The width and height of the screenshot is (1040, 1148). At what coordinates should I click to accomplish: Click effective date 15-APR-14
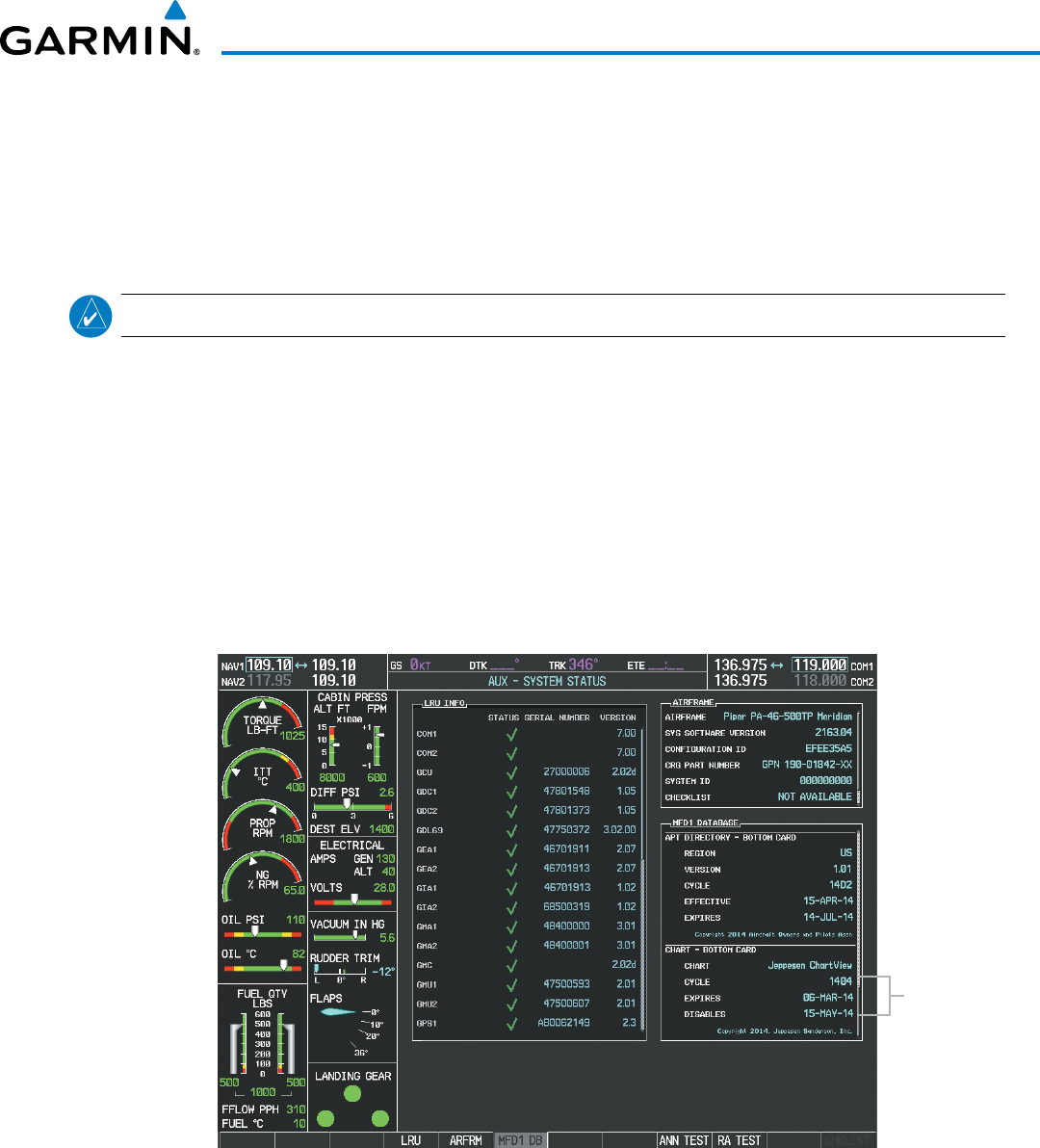(828, 902)
